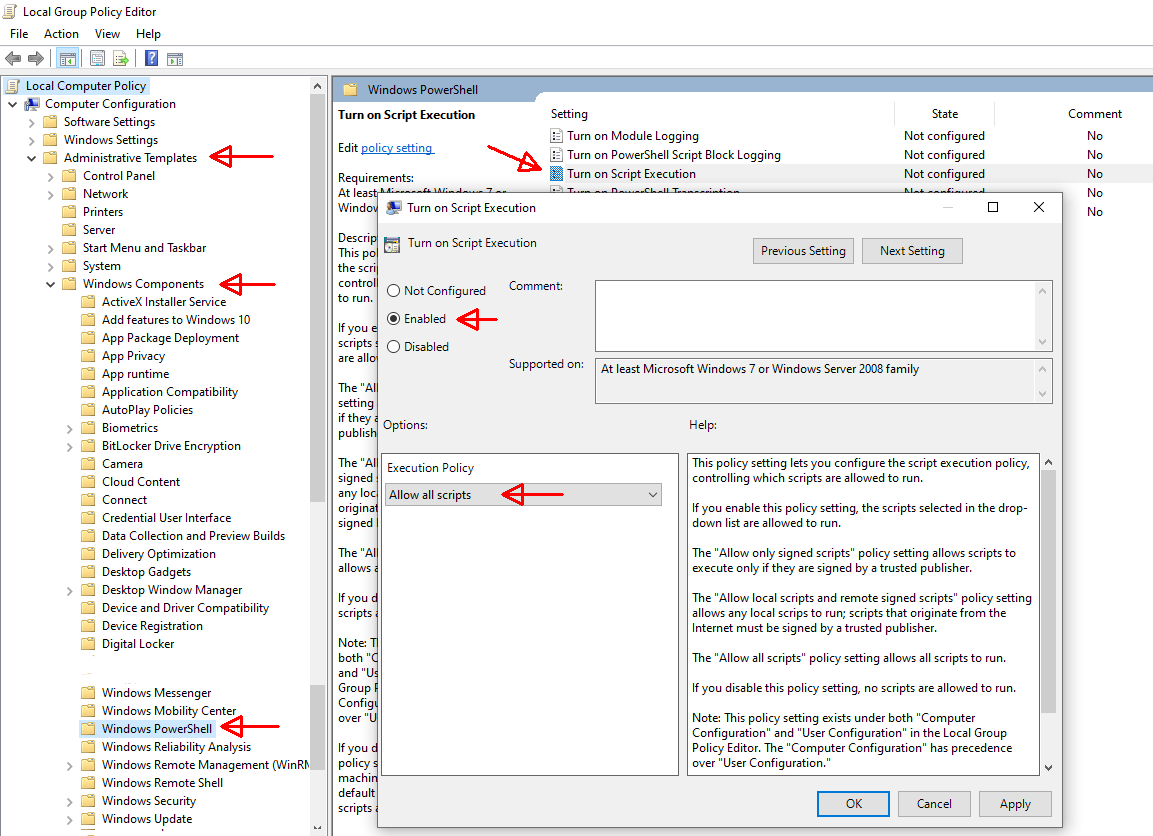Collapse the Computer Configuration node

[13, 104]
